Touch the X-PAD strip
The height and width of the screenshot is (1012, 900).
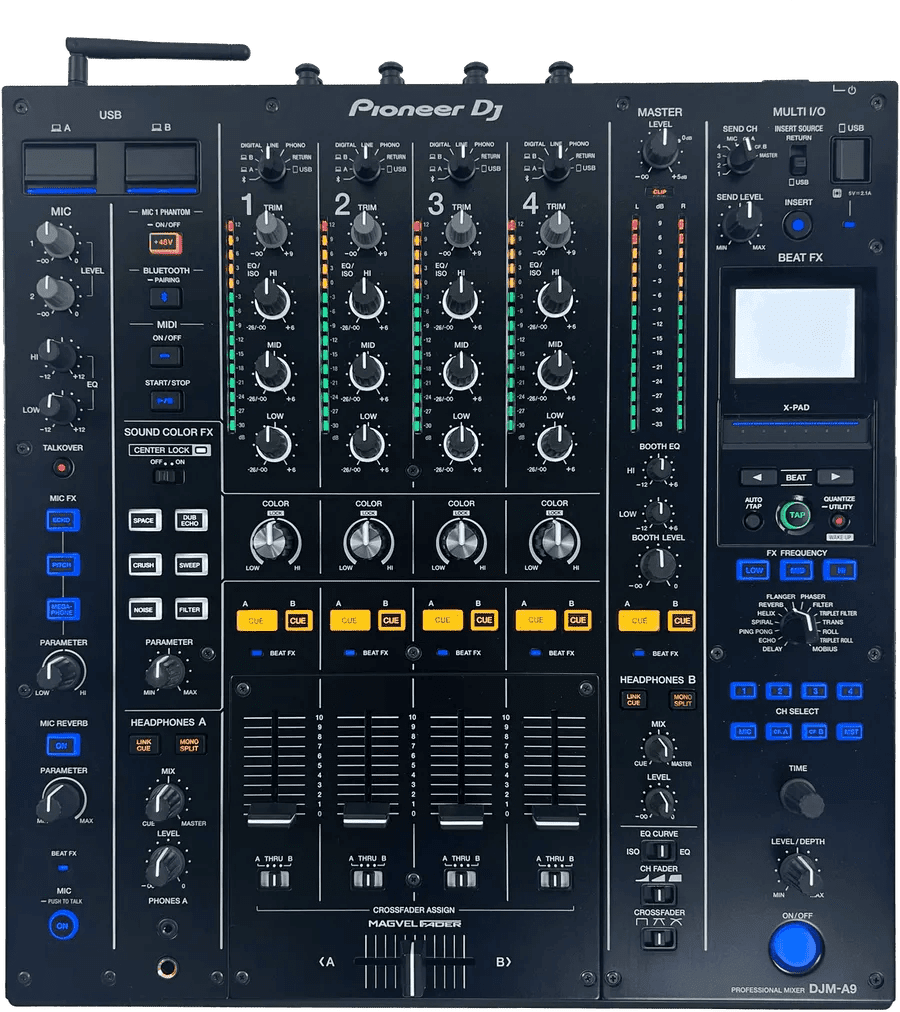[795, 430]
